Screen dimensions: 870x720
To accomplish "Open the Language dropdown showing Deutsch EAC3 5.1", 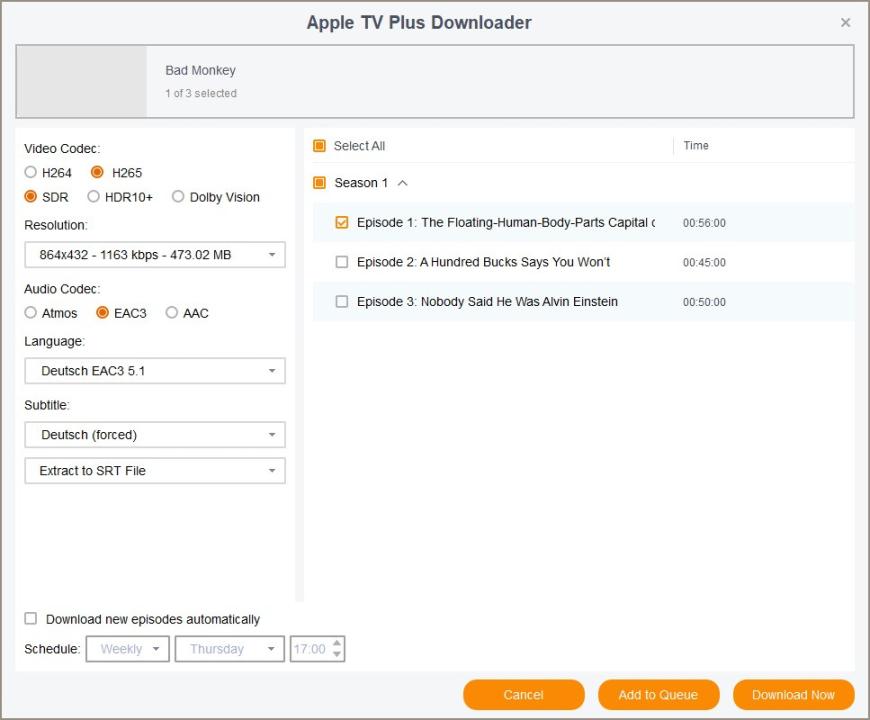I will point(155,371).
